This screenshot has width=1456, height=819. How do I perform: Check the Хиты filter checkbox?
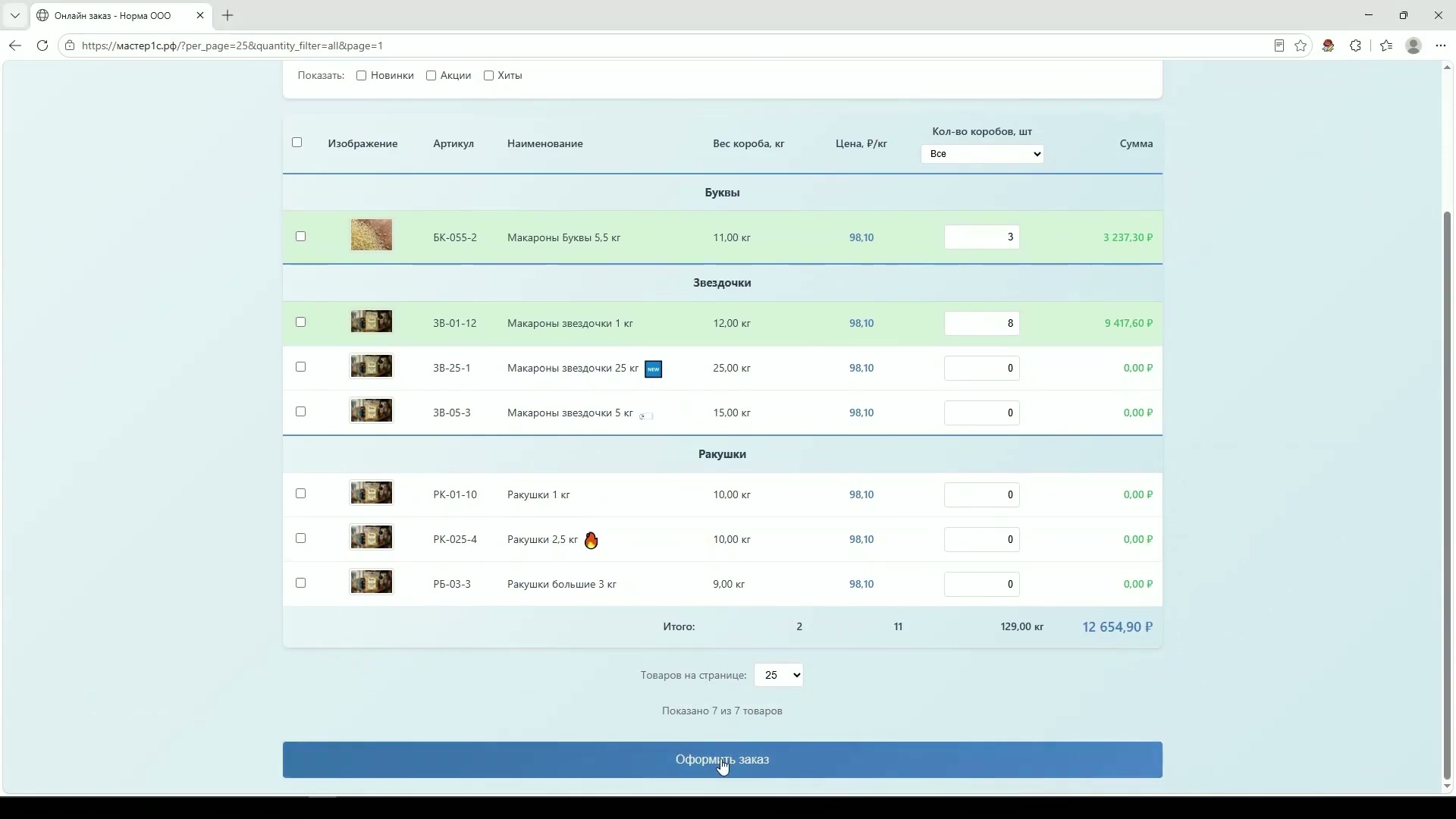click(x=489, y=76)
